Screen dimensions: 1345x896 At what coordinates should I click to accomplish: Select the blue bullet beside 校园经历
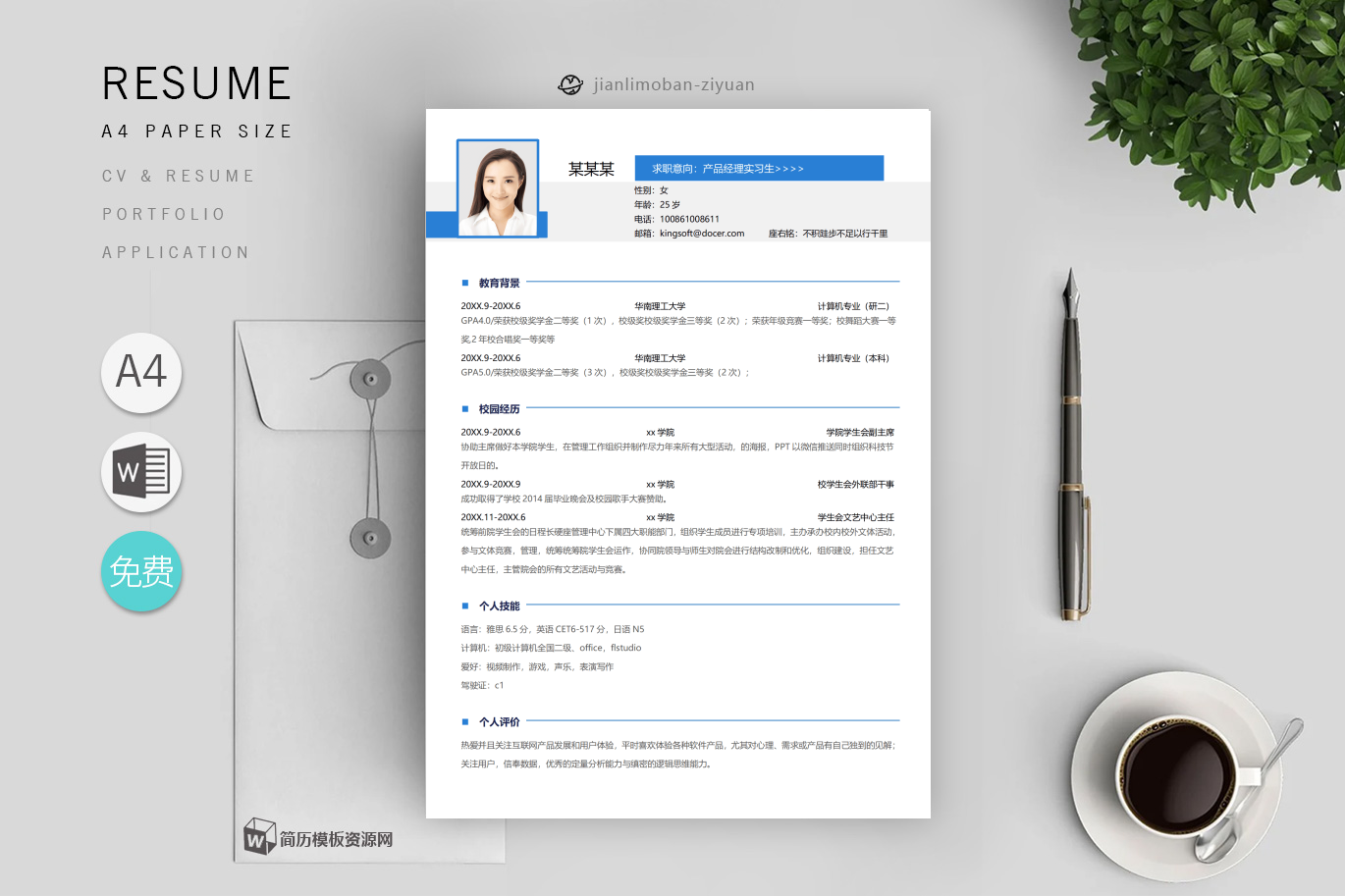(465, 408)
